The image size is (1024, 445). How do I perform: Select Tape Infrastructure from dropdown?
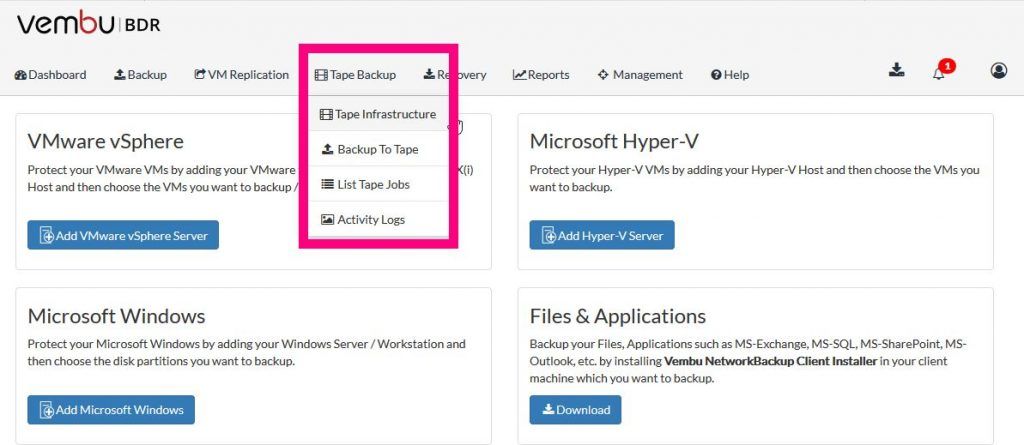click(377, 114)
